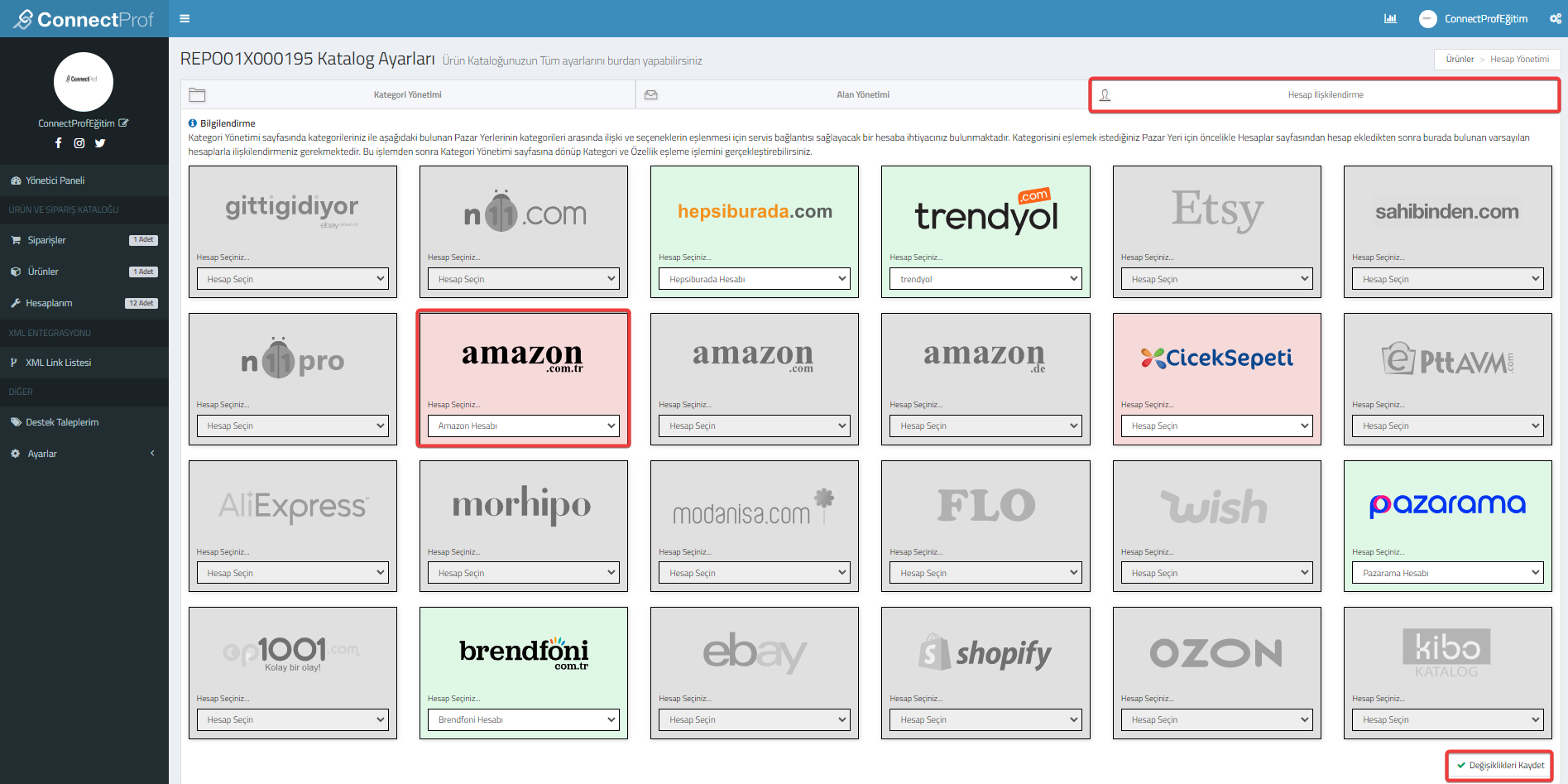The height and width of the screenshot is (784, 1568).
Task: Switch to the Hesap İlişkilendirme tab
Action: coord(1325,94)
